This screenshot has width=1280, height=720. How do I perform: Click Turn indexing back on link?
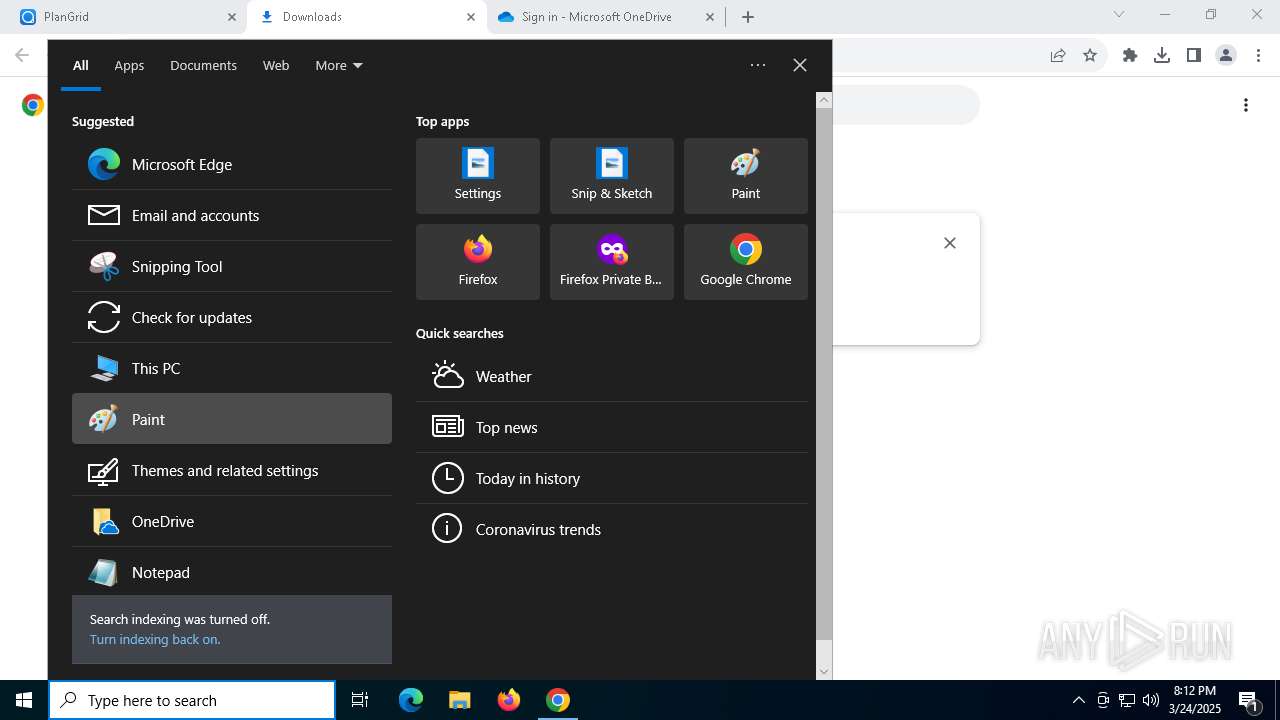(x=155, y=640)
